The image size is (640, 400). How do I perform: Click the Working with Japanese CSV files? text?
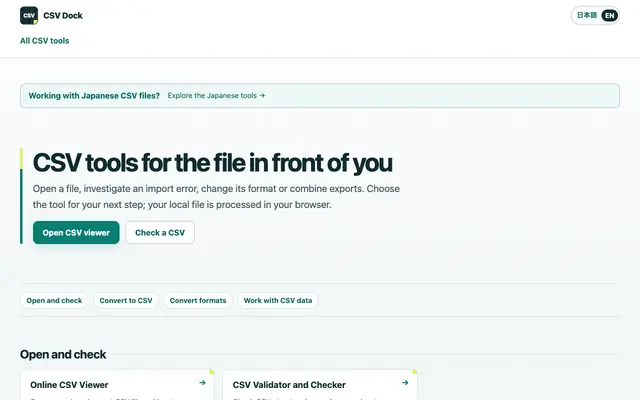pos(94,96)
